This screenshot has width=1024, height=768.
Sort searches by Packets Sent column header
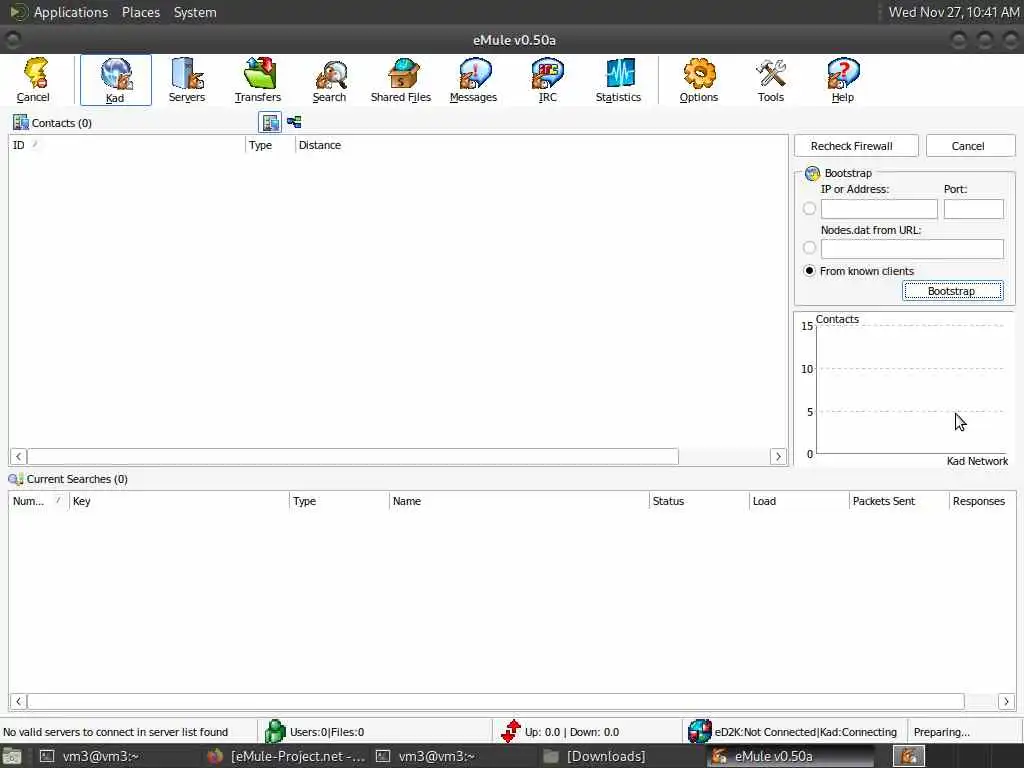(899, 501)
